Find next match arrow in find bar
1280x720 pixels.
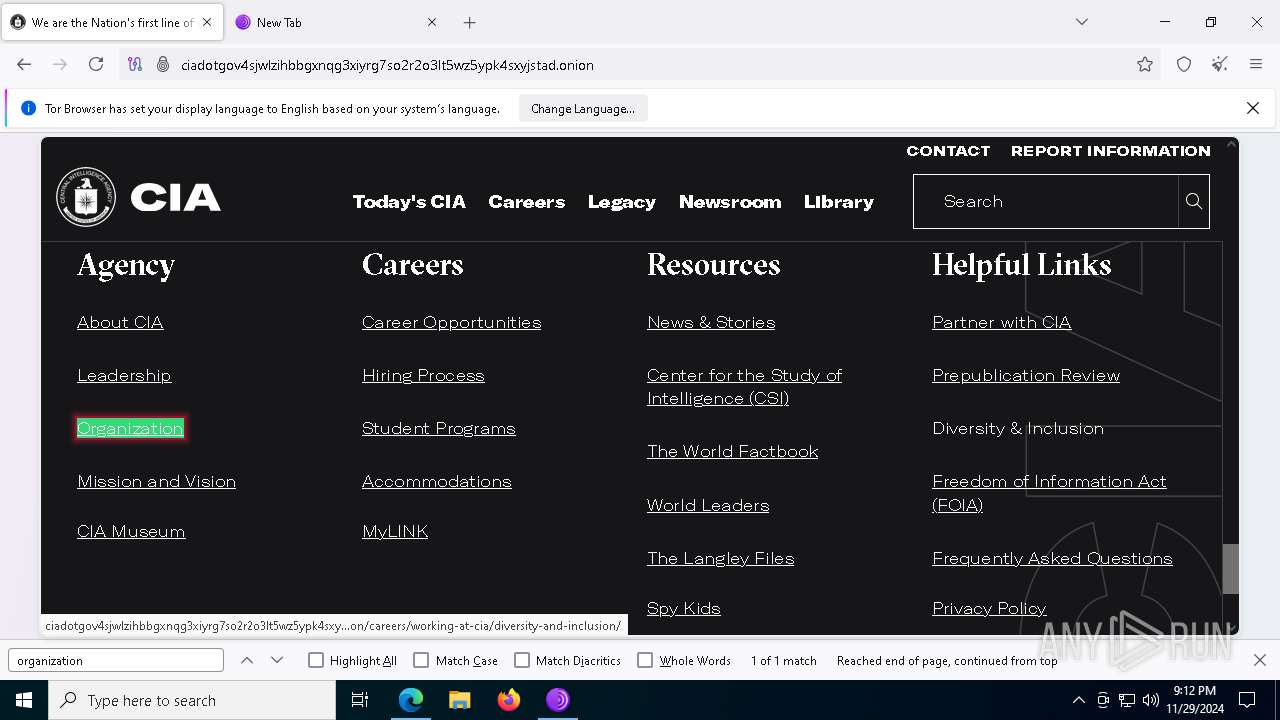pos(277,660)
